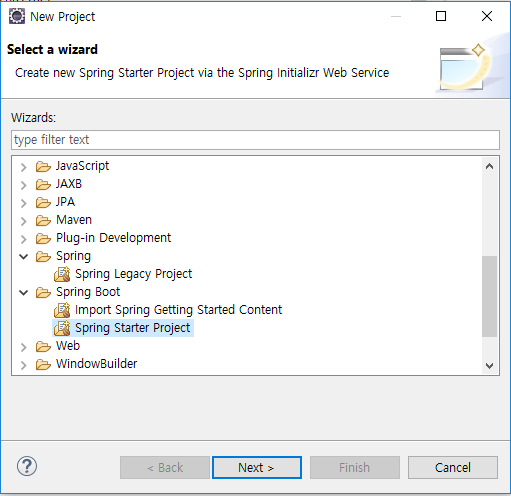The image size is (511, 496).
Task: Click the Eclipse icon in the title bar
Action: pyautogui.click(x=17, y=16)
